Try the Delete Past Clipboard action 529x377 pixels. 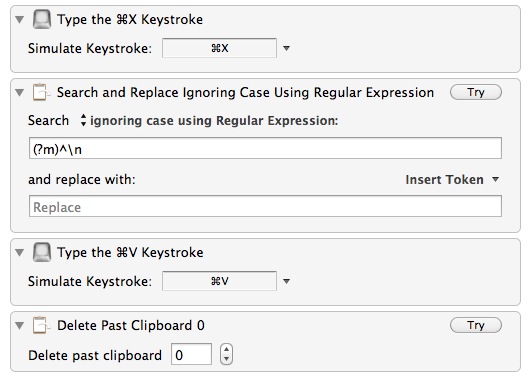tap(476, 325)
